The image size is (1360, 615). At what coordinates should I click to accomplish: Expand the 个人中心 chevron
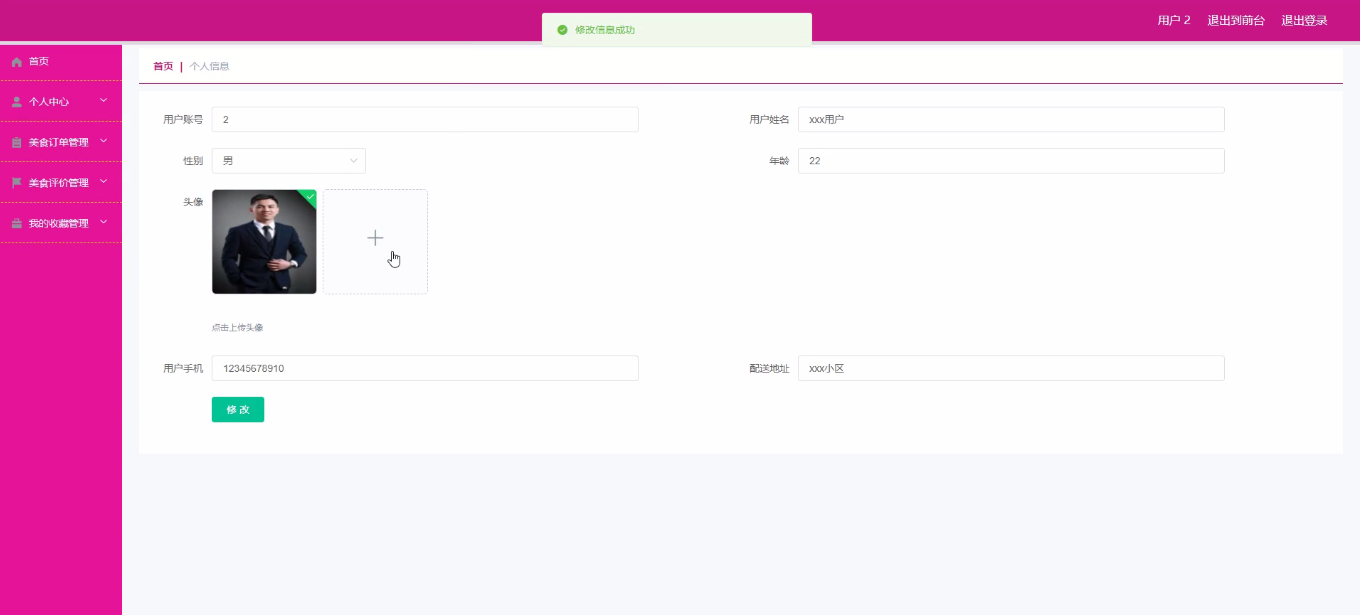click(103, 101)
